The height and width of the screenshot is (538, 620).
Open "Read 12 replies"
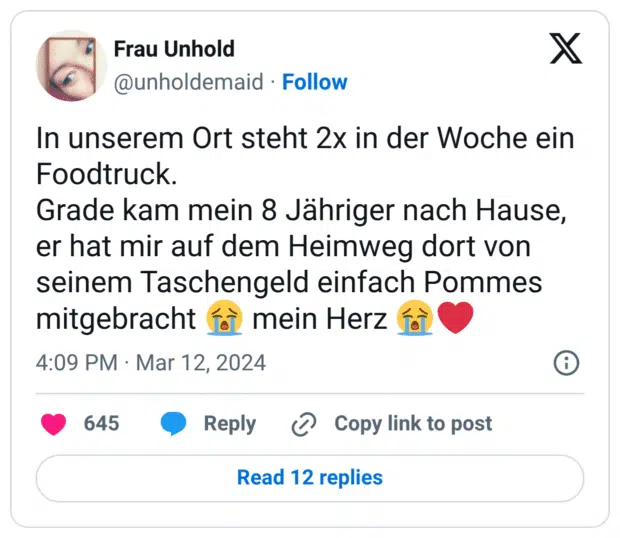click(309, 477)
